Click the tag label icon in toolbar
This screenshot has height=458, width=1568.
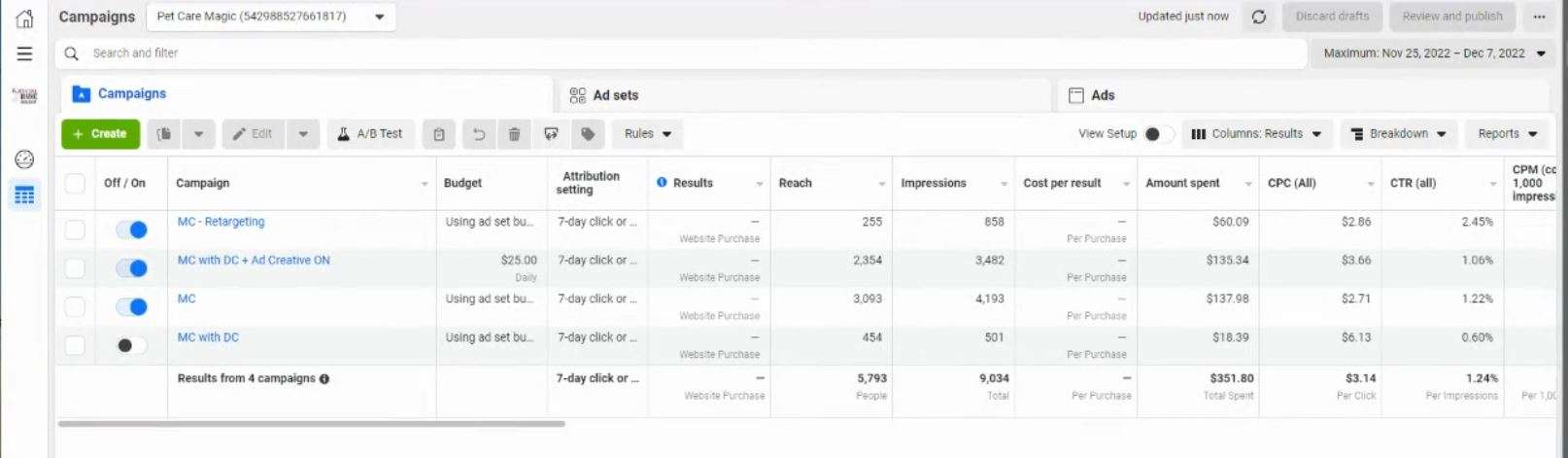coord(588,134)
